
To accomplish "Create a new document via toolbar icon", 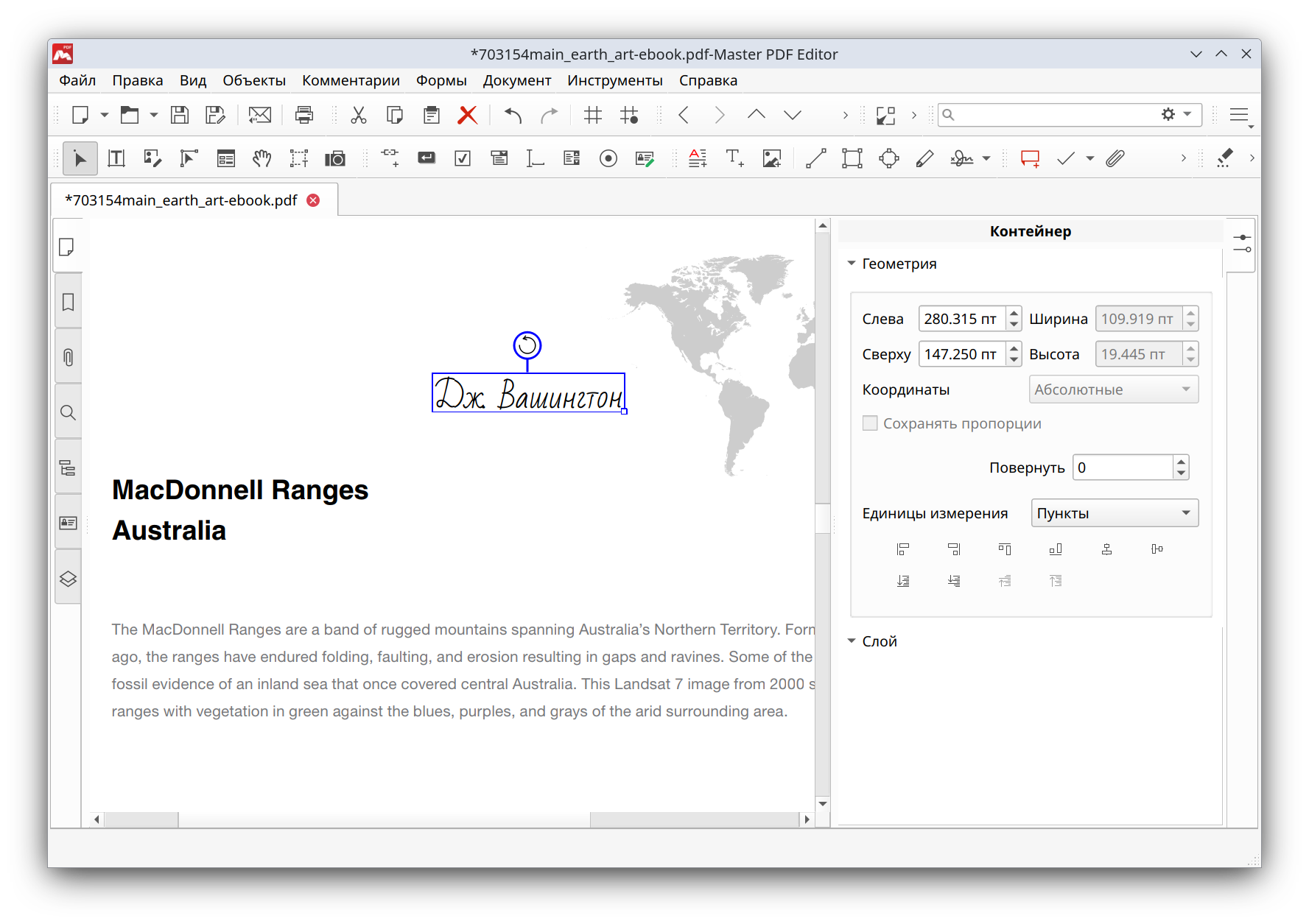I will coord(80,115).
